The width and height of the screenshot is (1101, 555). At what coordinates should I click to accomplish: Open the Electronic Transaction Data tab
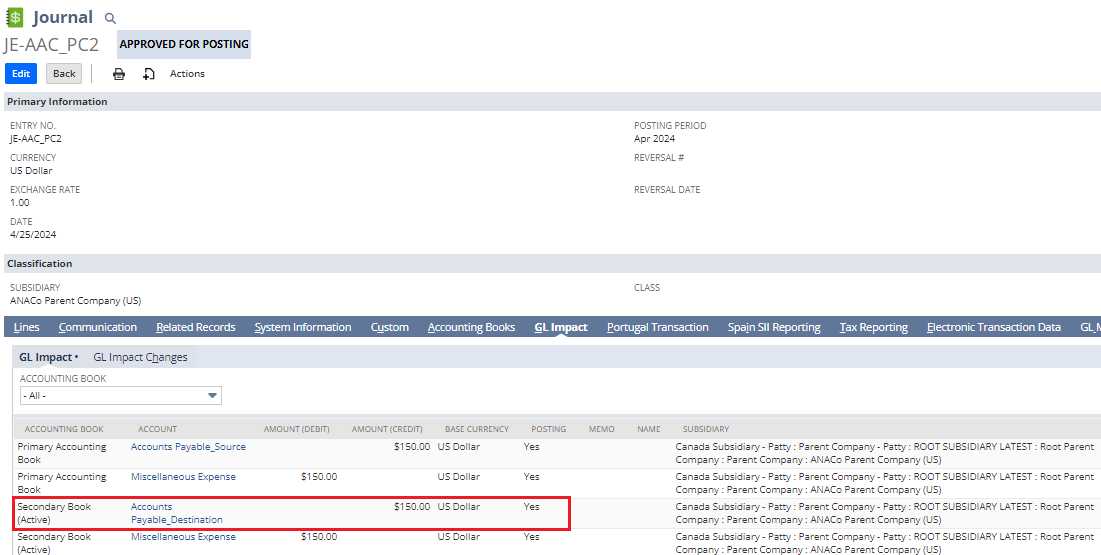[x=994, y=327]
